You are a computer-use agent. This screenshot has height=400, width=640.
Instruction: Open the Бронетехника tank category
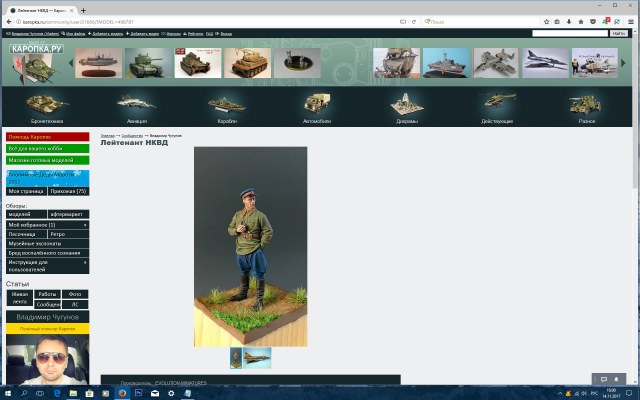click(49, 105)
